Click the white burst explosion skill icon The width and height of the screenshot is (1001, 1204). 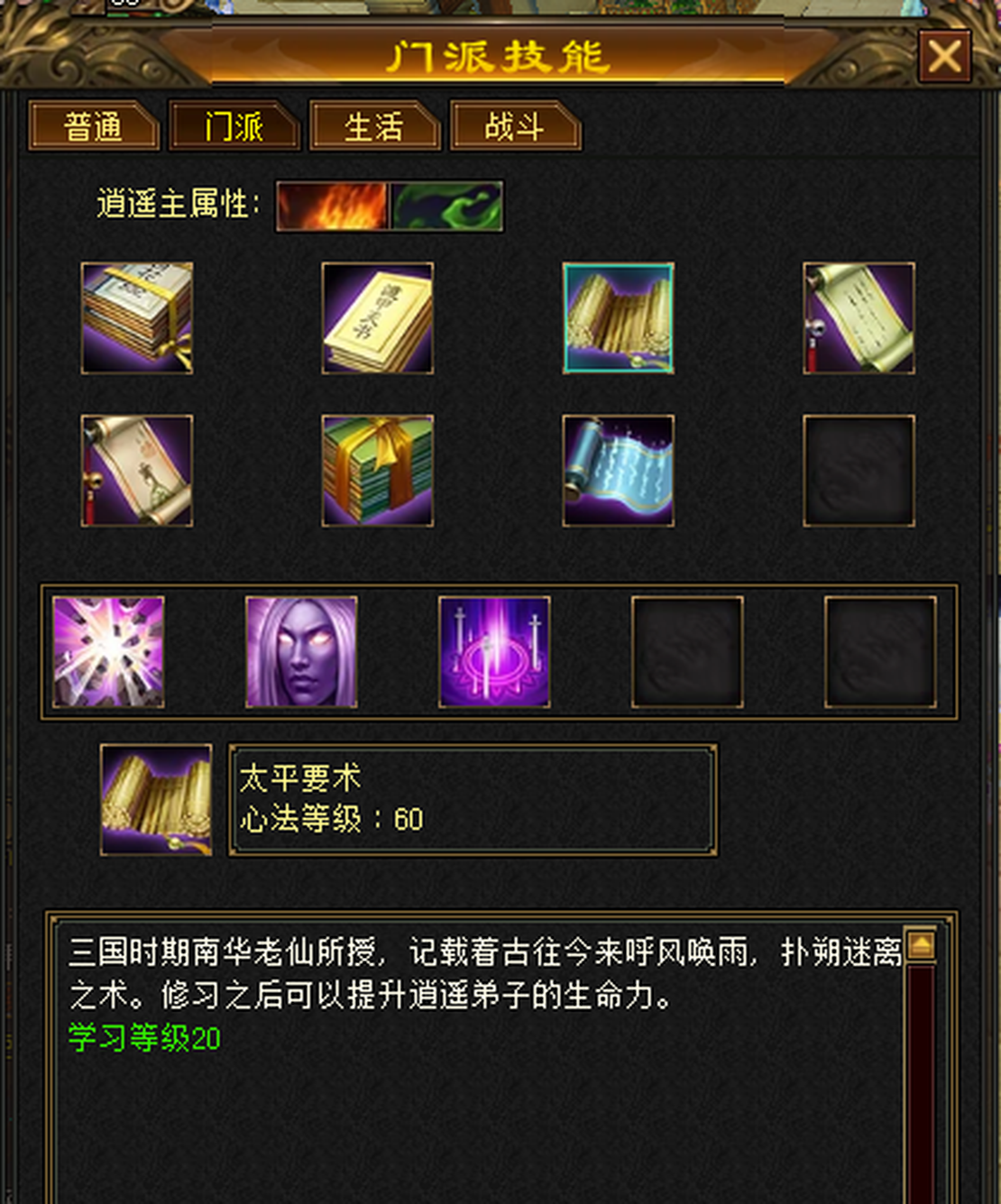pos(108,652)
